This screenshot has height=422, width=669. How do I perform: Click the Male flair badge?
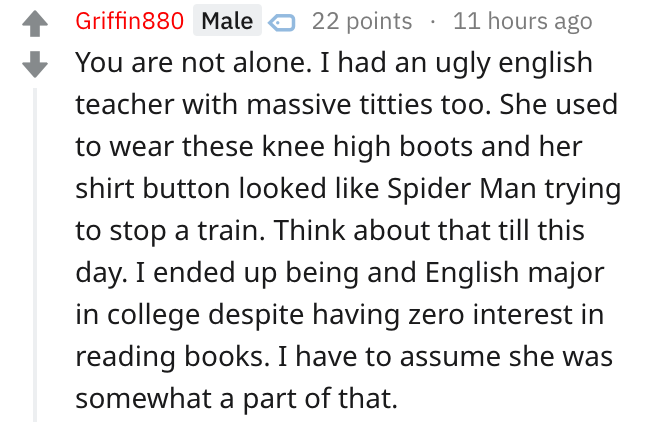point(227,20)
